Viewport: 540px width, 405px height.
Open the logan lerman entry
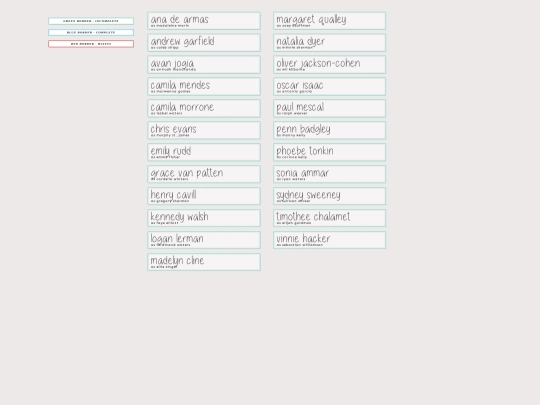coord(204,240)
